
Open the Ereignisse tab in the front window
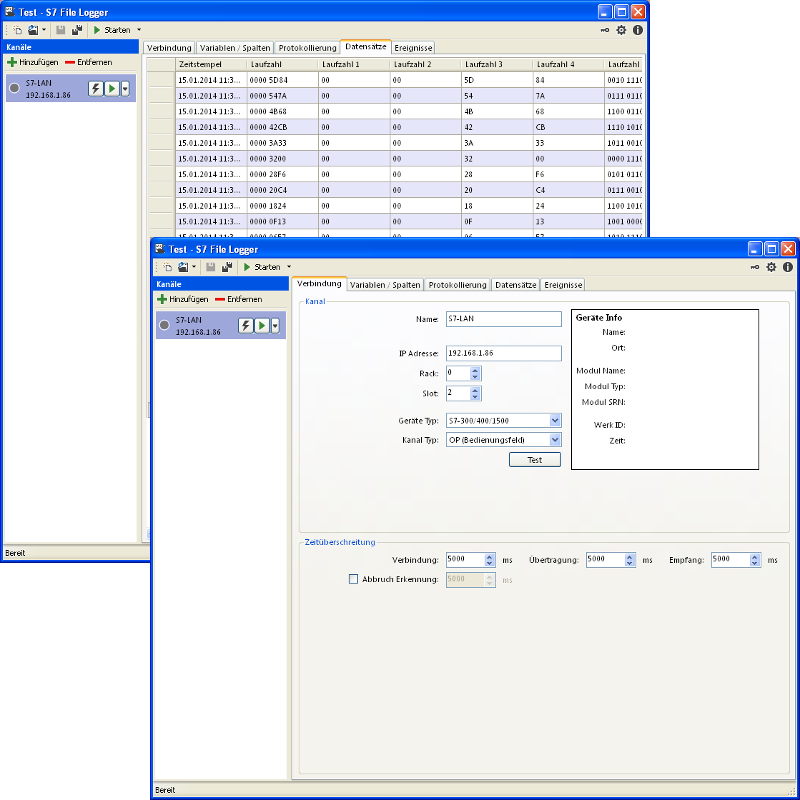click(x=563, y=285)
